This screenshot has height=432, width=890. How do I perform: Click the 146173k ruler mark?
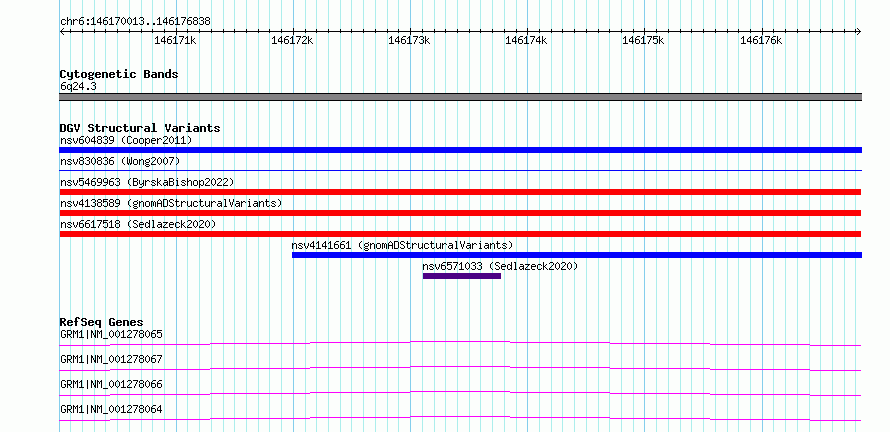pos(409,41)
